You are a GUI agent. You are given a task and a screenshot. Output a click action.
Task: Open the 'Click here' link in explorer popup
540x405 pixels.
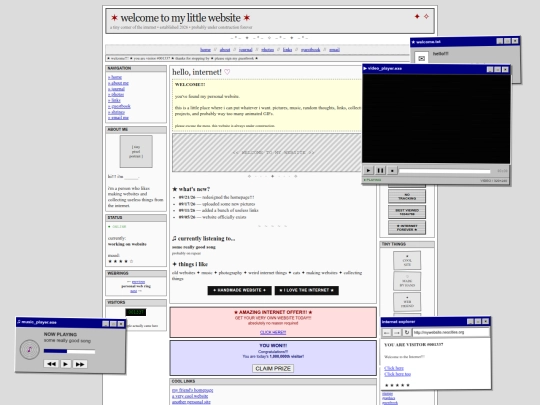[x=394, y=368]
